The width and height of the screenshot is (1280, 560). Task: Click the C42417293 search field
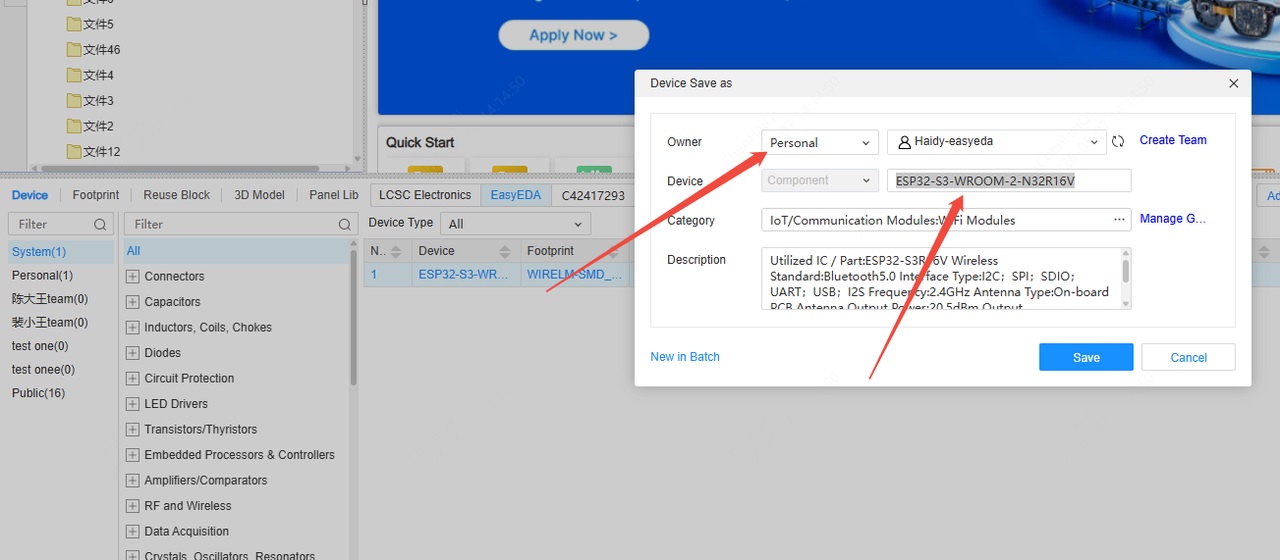pos(593,195)
